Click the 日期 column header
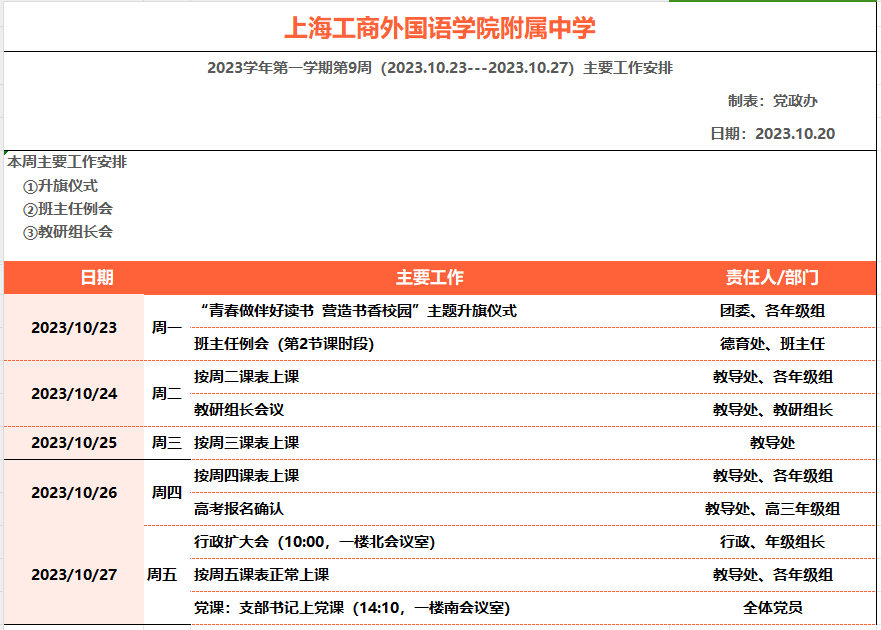 (x=97, y=278)
